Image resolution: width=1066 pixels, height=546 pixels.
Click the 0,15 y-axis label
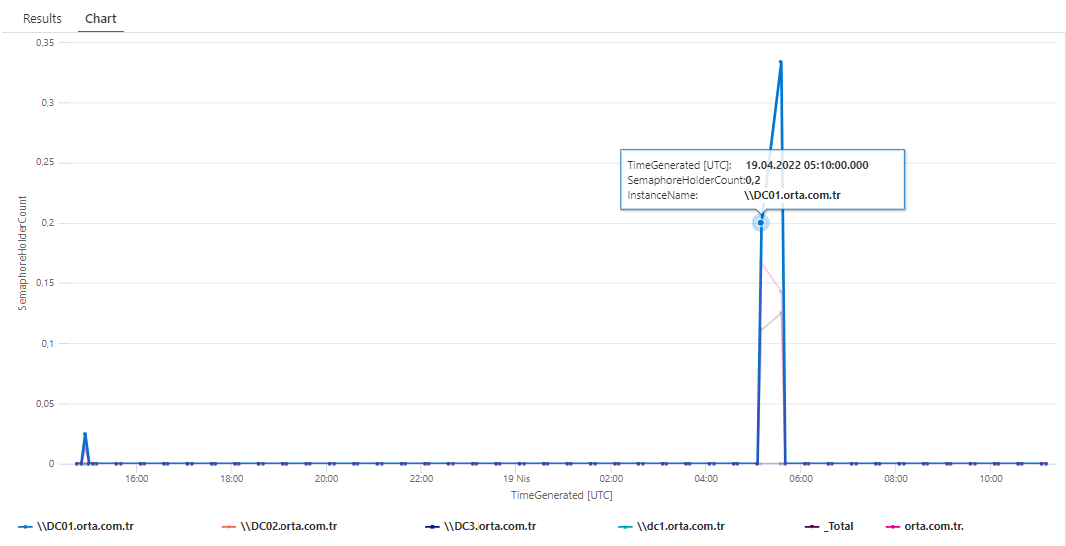45,284
